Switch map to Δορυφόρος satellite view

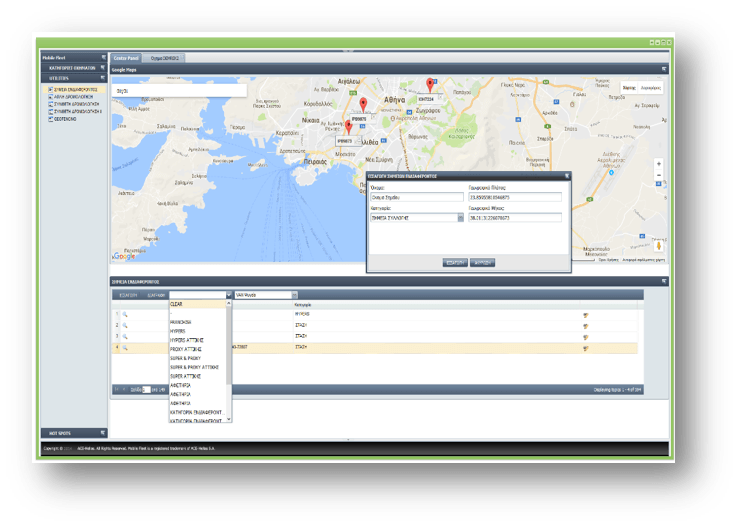tap(650, 88)
